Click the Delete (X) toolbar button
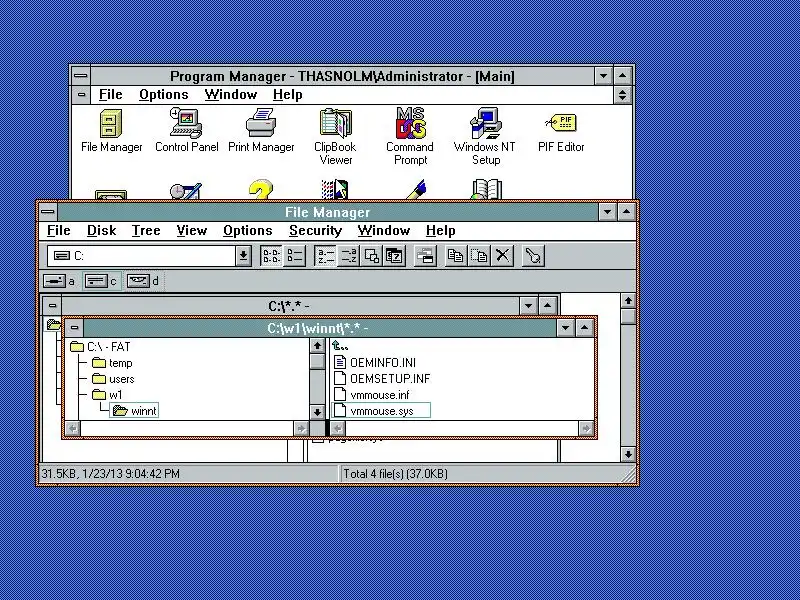 (x=502, y=256)
